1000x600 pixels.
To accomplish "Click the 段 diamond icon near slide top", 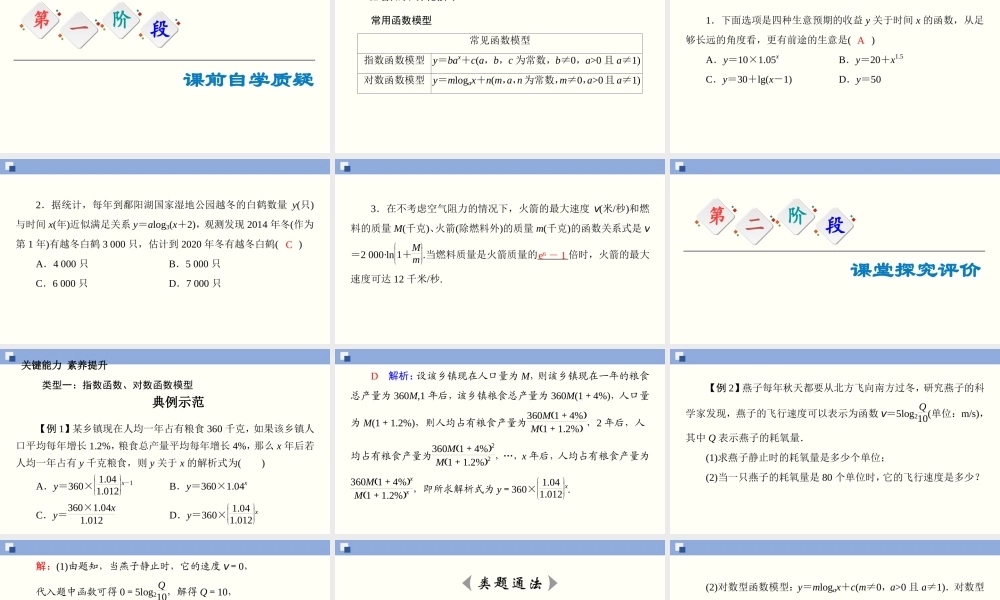I will [160, 28].
